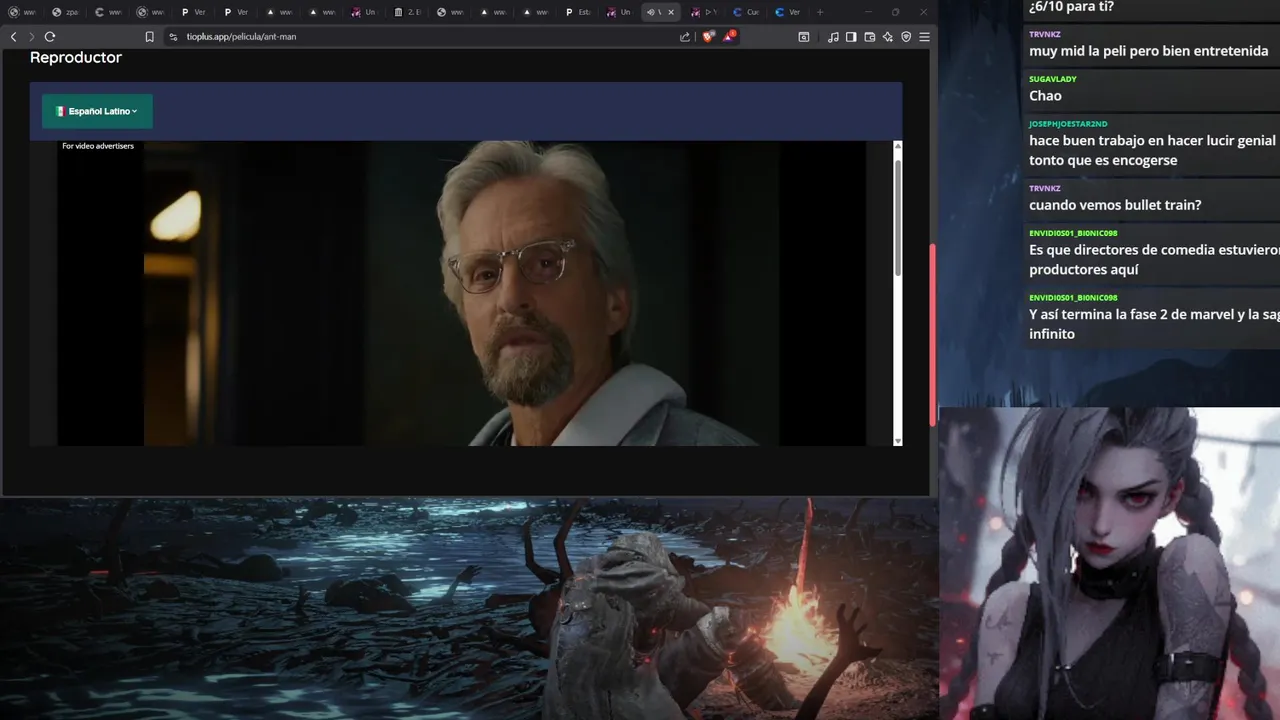Screen dimensions: 1280x720
Task: Switch to the "zpa" tab
Action: [x=66, y=12]
